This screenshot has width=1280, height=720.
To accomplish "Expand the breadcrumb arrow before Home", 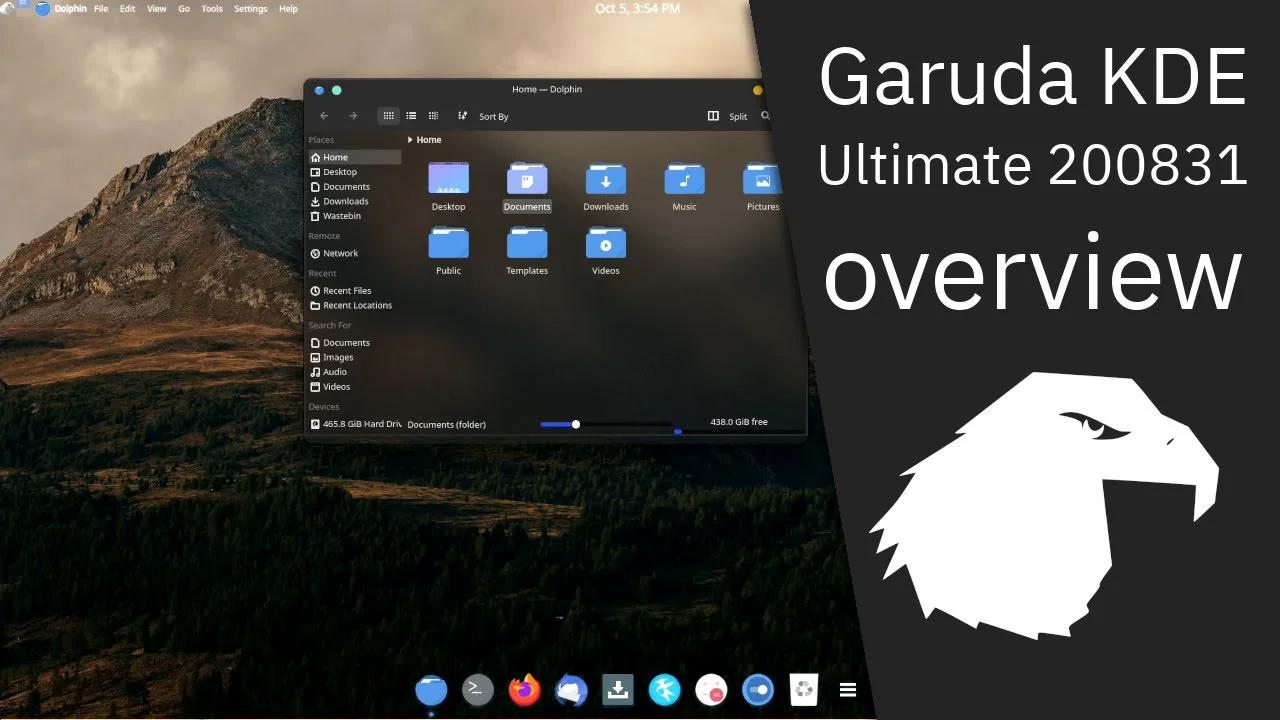I will [x=410, y=140].
